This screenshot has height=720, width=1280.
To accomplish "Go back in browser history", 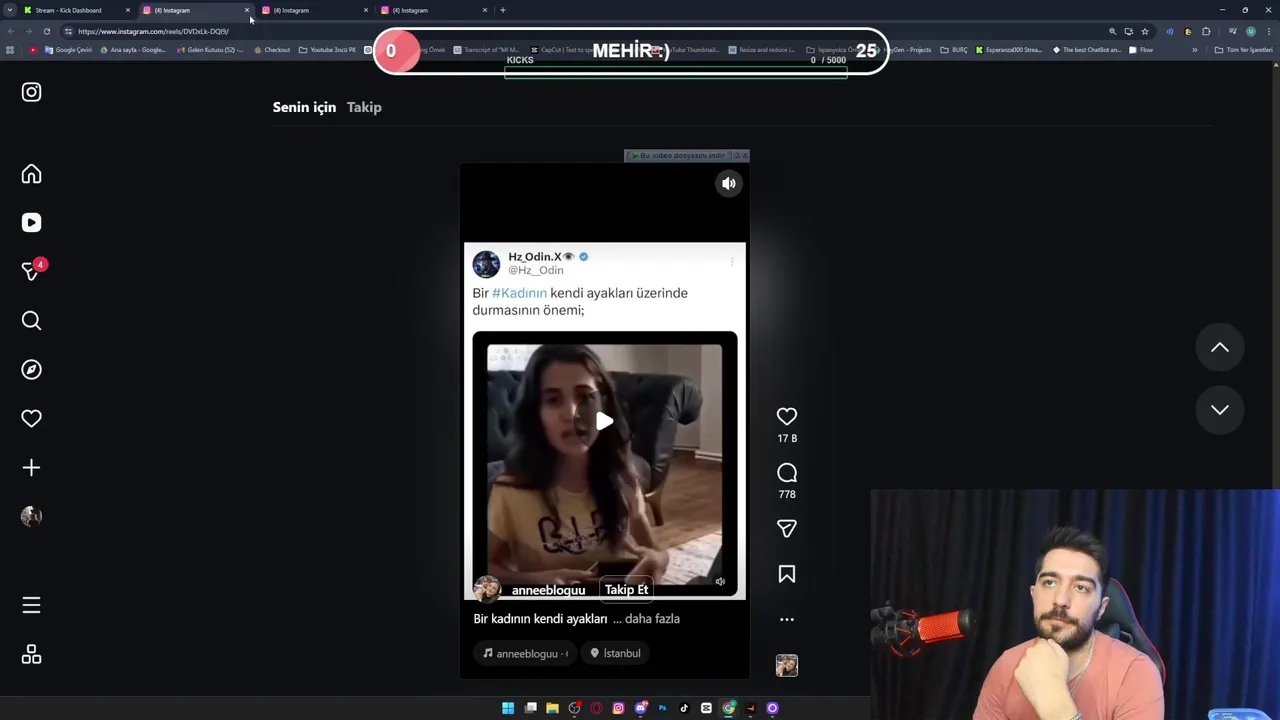I will pyautogui.click(x=9, y=31).
